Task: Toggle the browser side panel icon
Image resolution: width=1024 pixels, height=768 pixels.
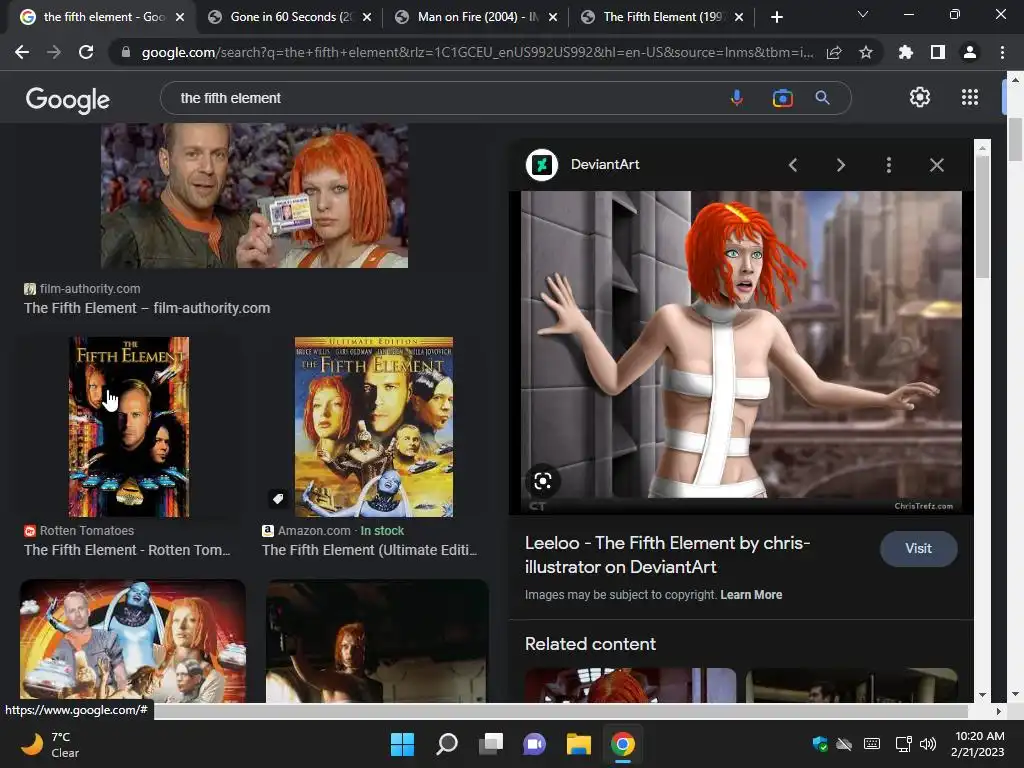Action: click(x=938, y=52)
